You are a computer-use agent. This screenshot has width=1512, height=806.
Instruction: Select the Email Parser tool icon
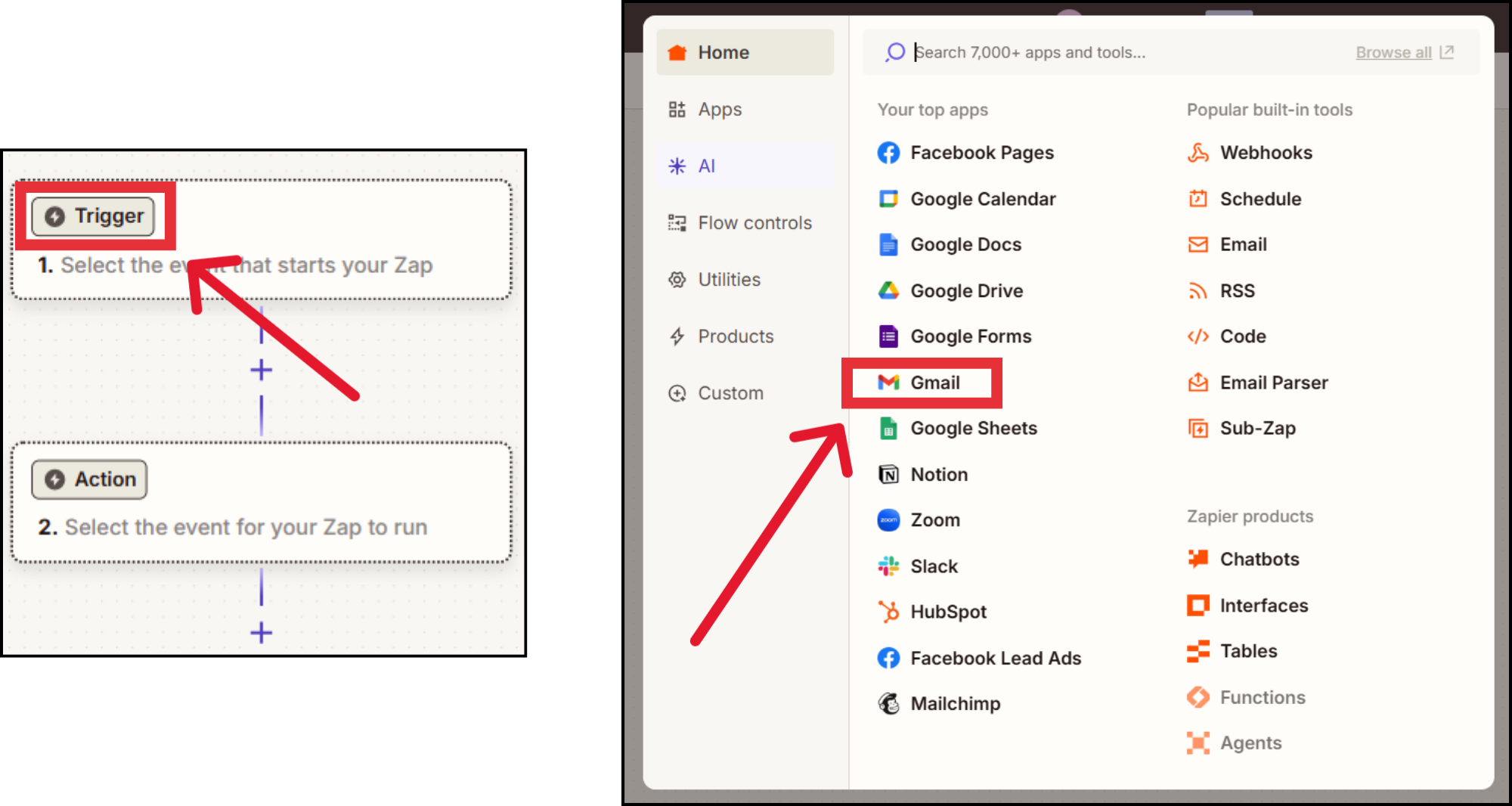[1198, 383]
